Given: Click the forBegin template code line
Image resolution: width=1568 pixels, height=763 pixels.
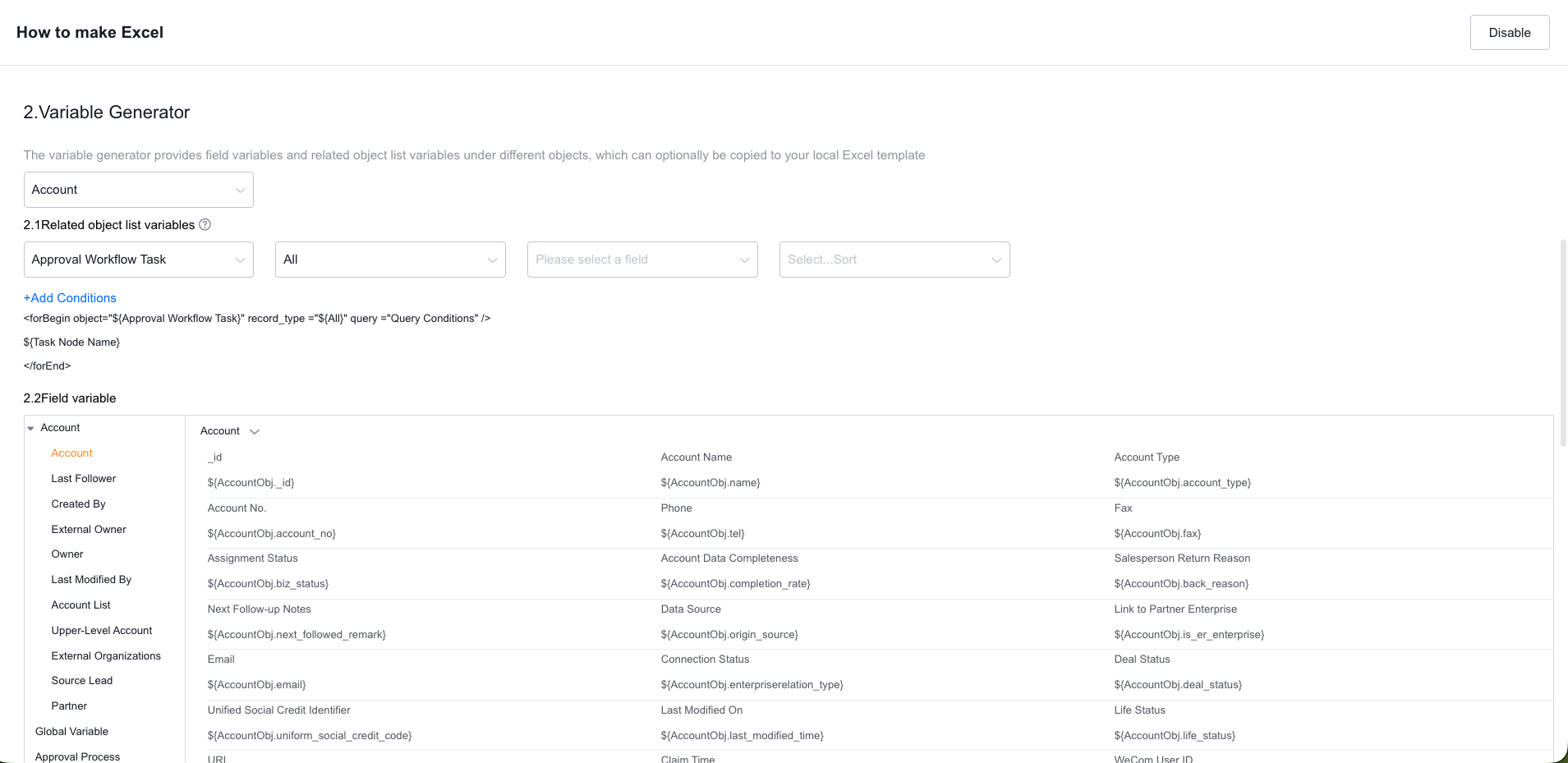Looking at the screenshot, I should point(257,319).
